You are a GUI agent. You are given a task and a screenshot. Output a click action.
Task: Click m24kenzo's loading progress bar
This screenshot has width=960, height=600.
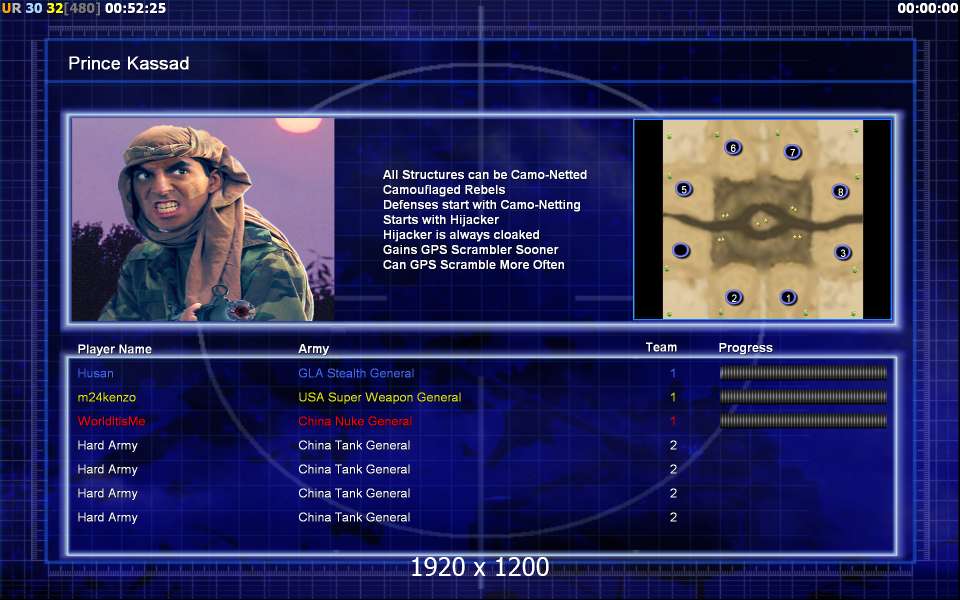(803, 396)
